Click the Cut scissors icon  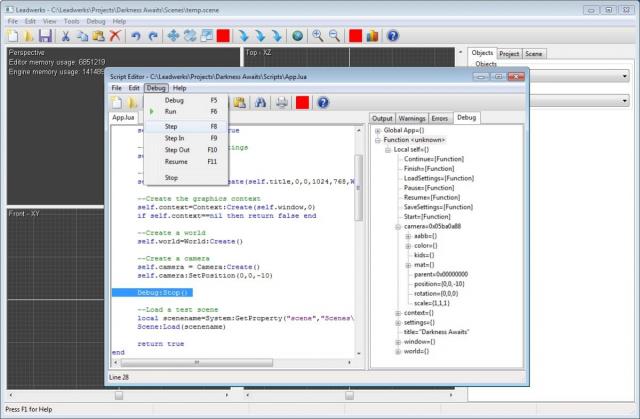pos(67,35)
